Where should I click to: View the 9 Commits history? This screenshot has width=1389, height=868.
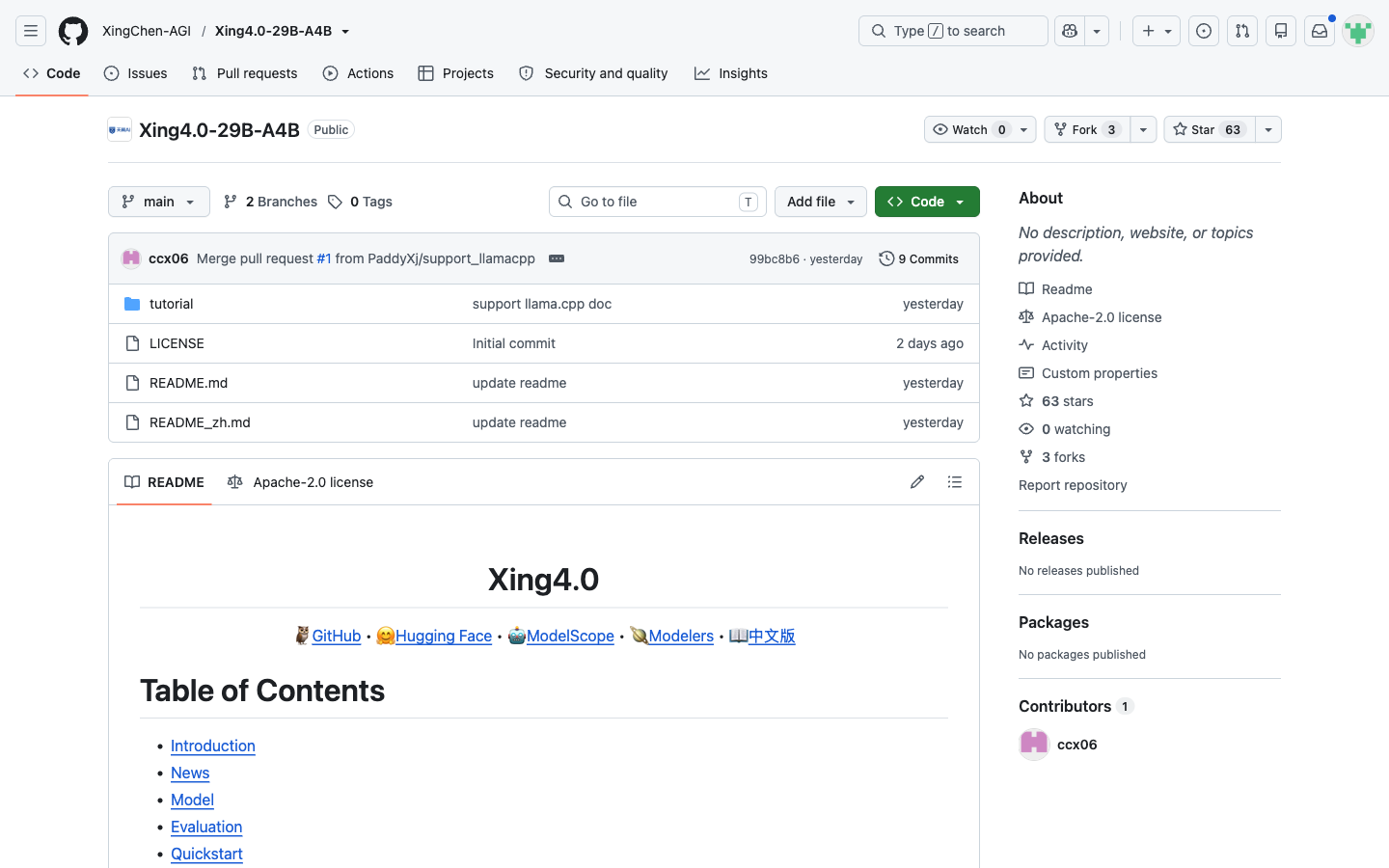(x=918, y=258)
